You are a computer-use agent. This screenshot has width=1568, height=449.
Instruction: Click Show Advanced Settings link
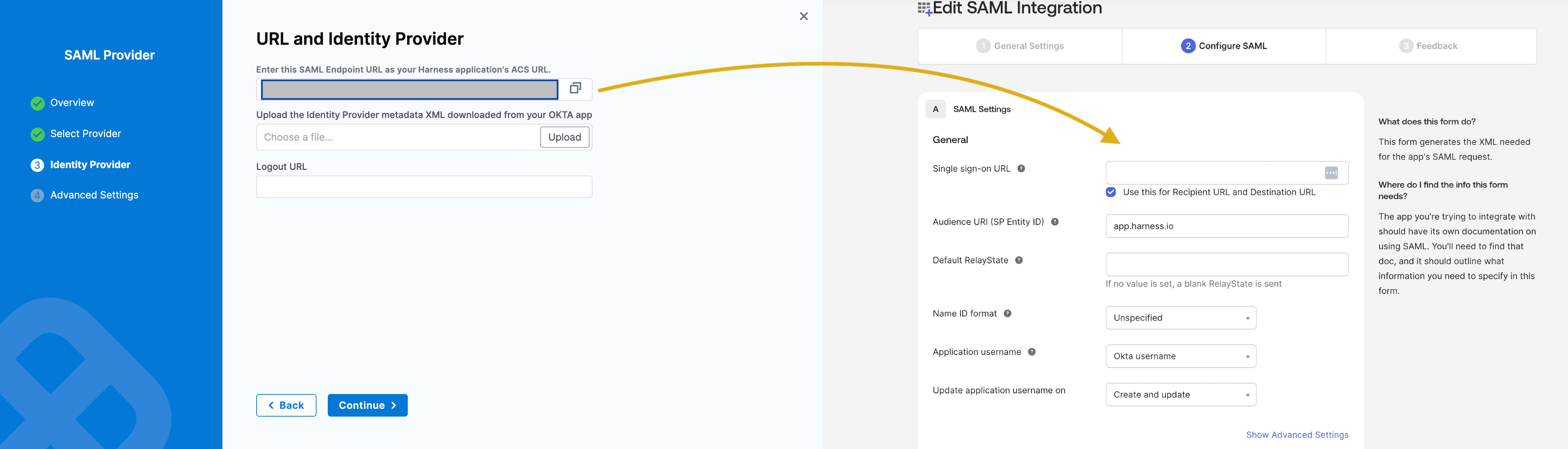pyautogui.click(x=1297, y=435)
